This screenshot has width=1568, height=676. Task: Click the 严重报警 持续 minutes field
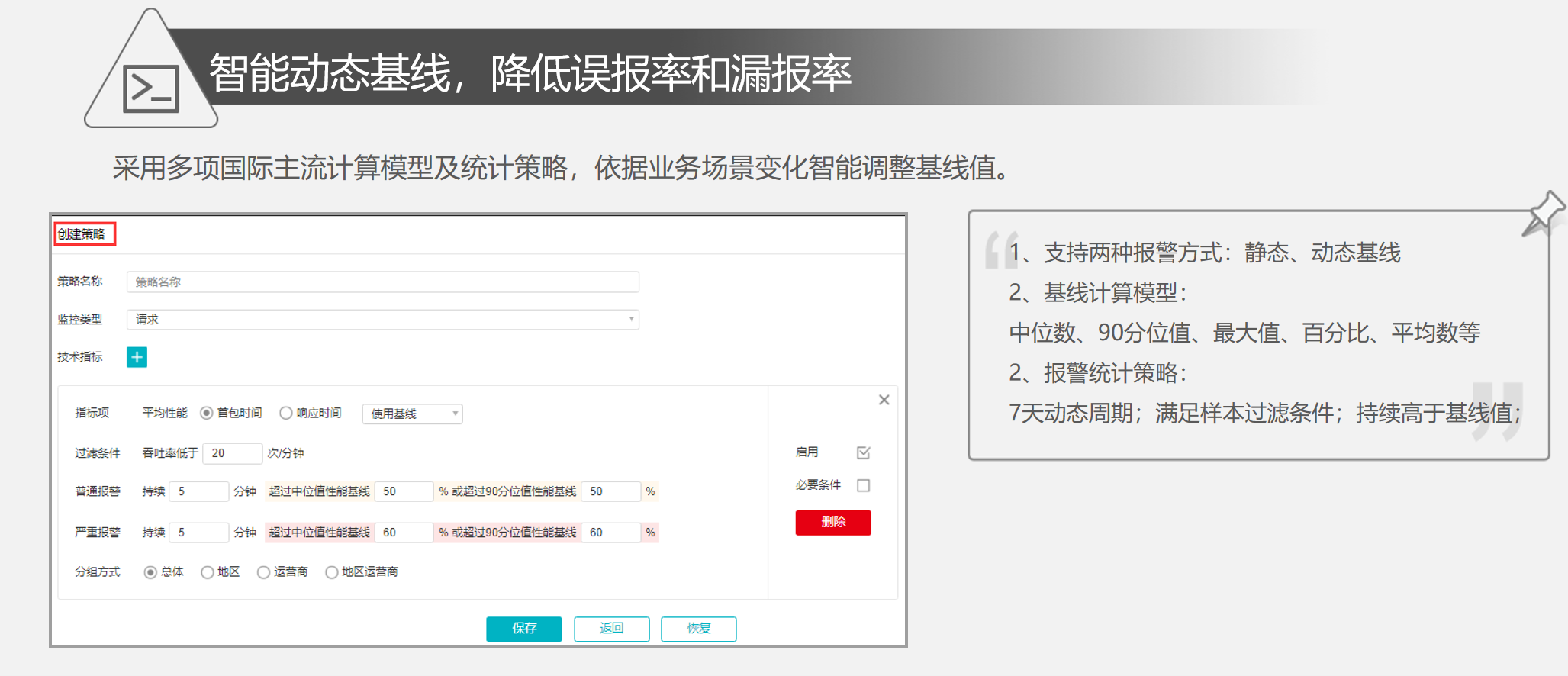pos(199,533)
